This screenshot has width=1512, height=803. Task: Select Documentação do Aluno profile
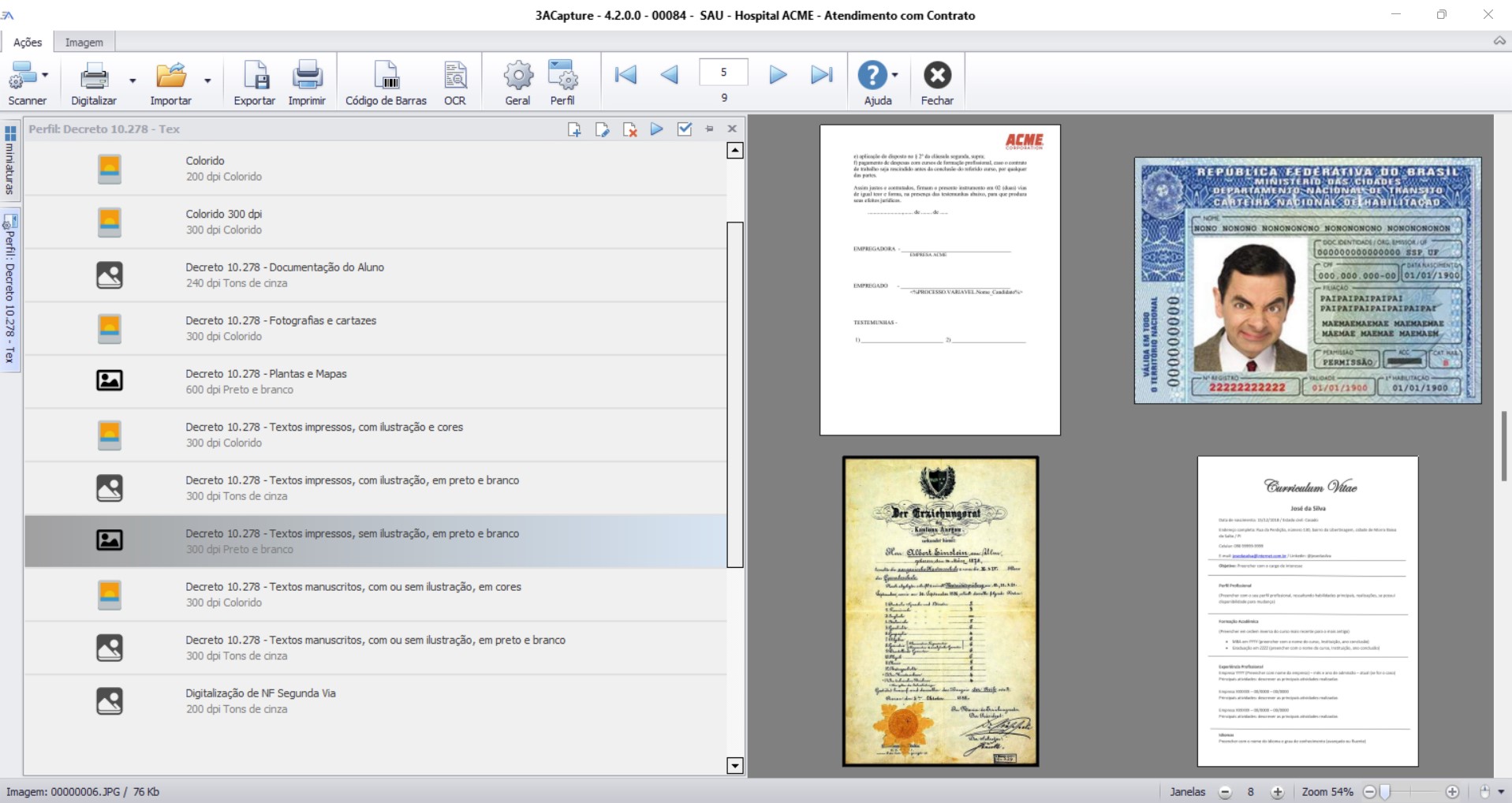point(375,275)
